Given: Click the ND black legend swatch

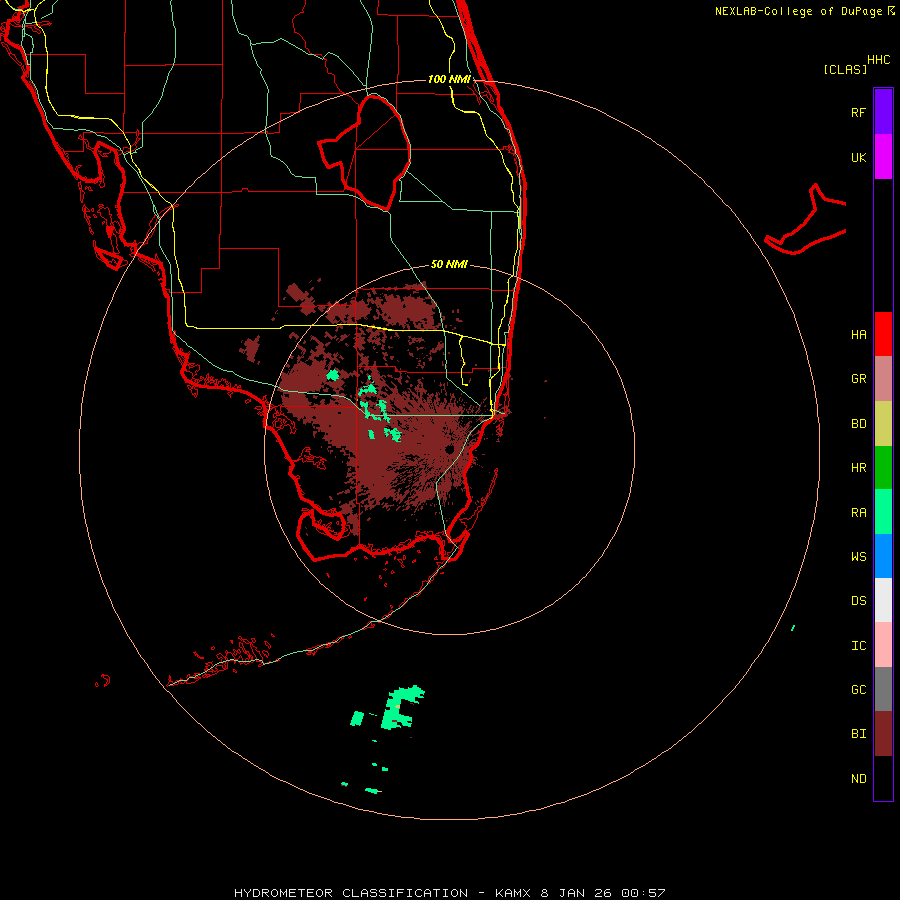Looking at the screenshot, I should [x=883, y=778].
